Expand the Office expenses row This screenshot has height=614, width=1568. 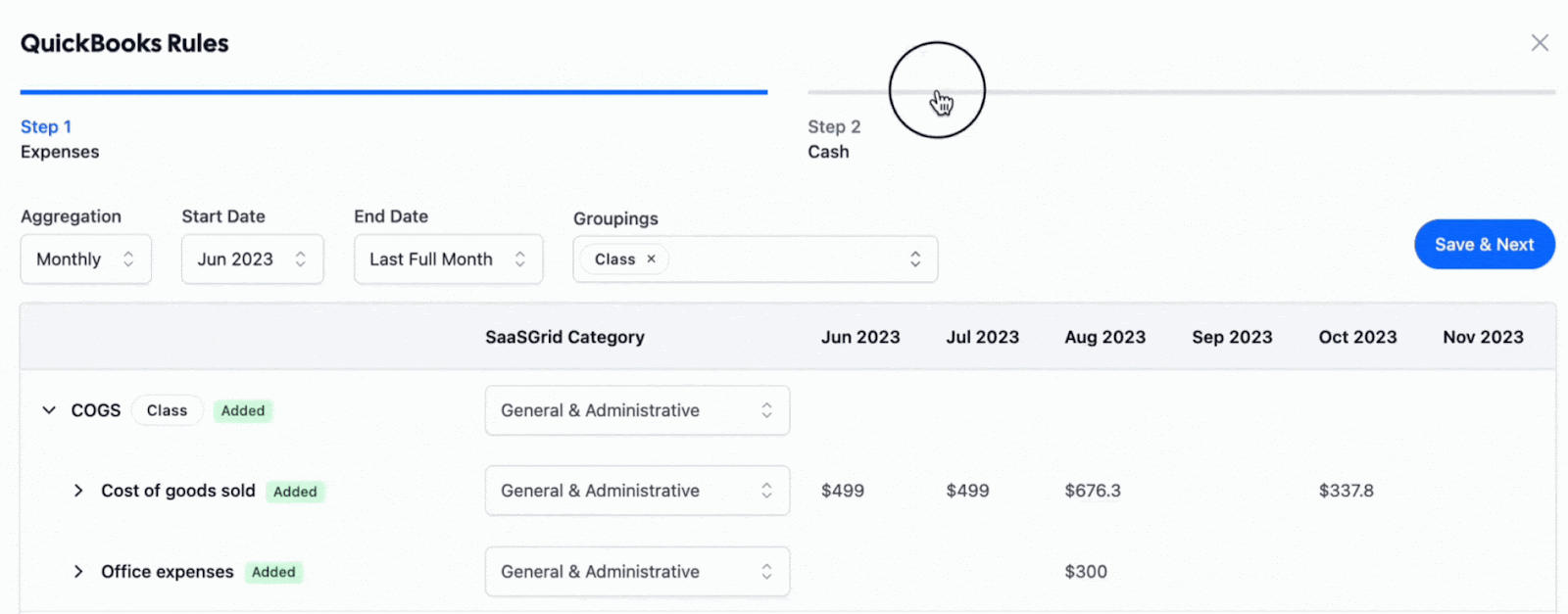(78, 572)
